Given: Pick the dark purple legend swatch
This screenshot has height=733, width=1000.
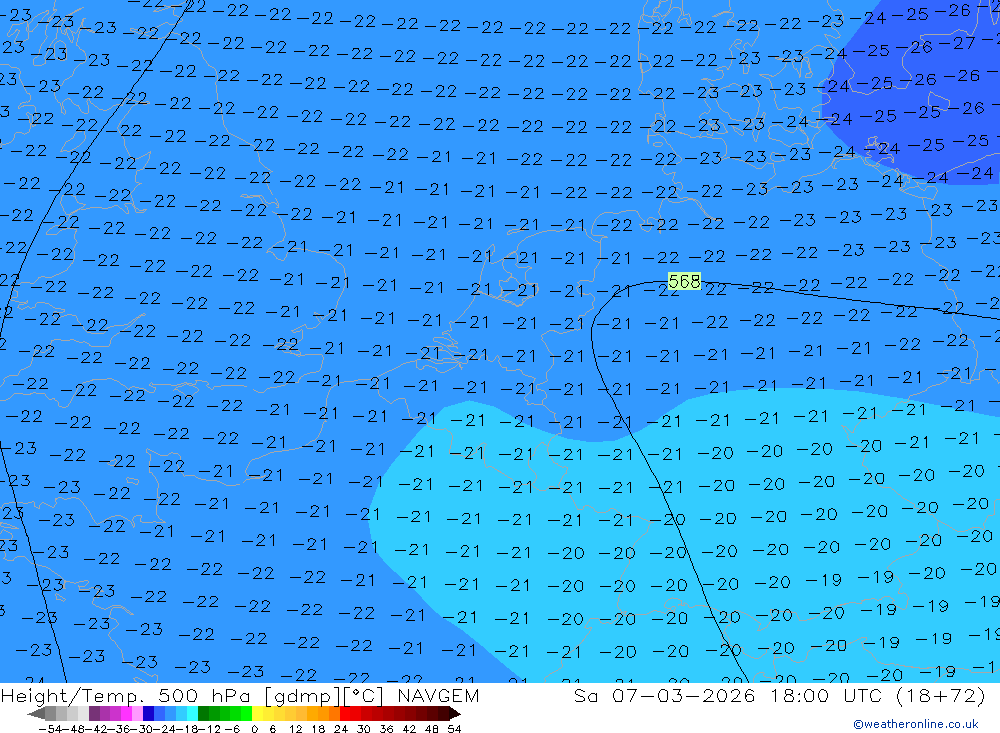Looking at the screenshot, I should 94,714.
